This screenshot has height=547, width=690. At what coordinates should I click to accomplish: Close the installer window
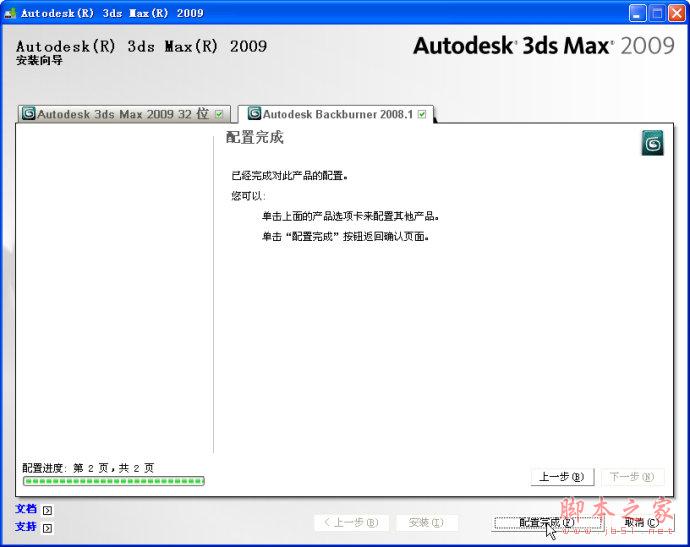click(677, 13)
